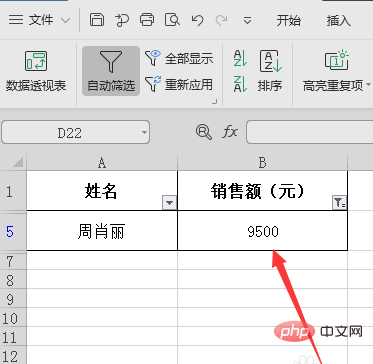
Task: Select row header 10
Action: point(13,318)
